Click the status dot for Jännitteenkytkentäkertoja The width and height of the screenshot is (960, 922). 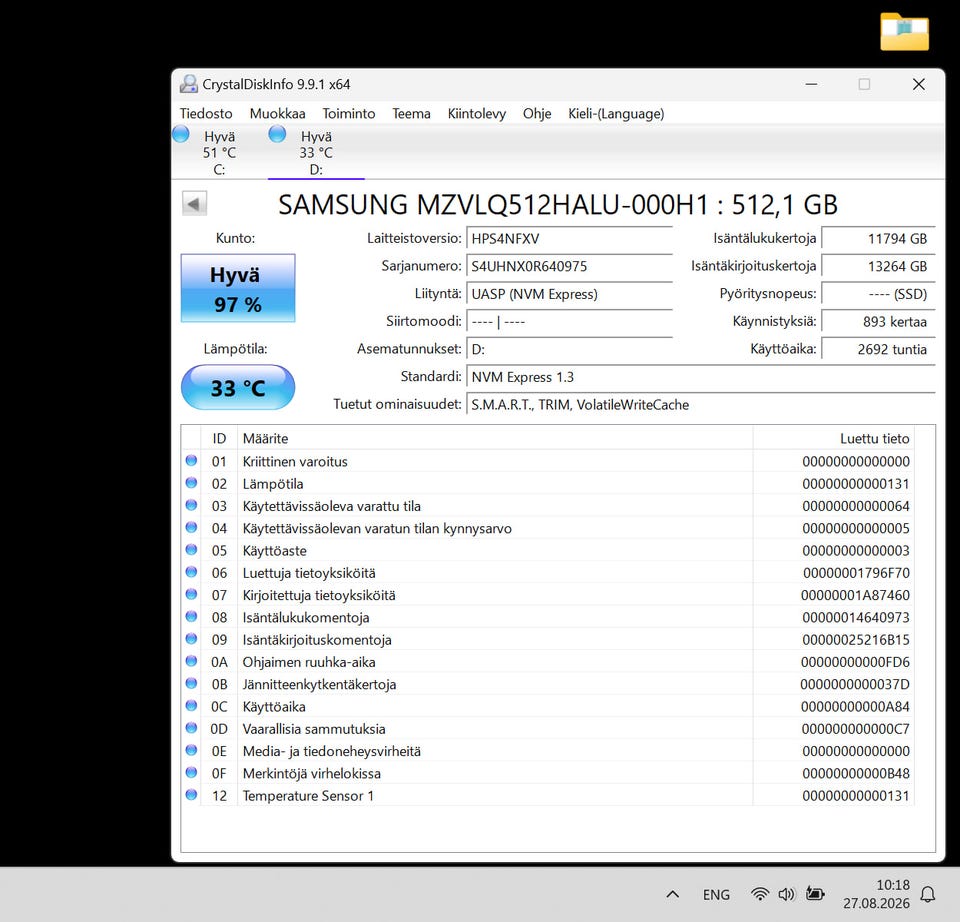(x=192, y=683)
